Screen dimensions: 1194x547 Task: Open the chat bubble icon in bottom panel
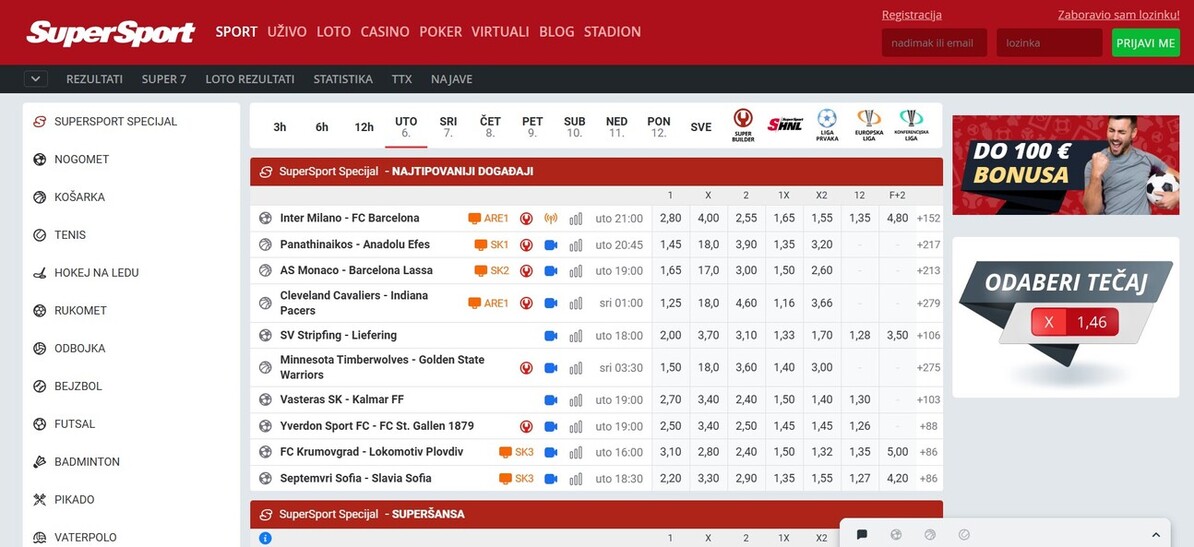pos(862,535)
